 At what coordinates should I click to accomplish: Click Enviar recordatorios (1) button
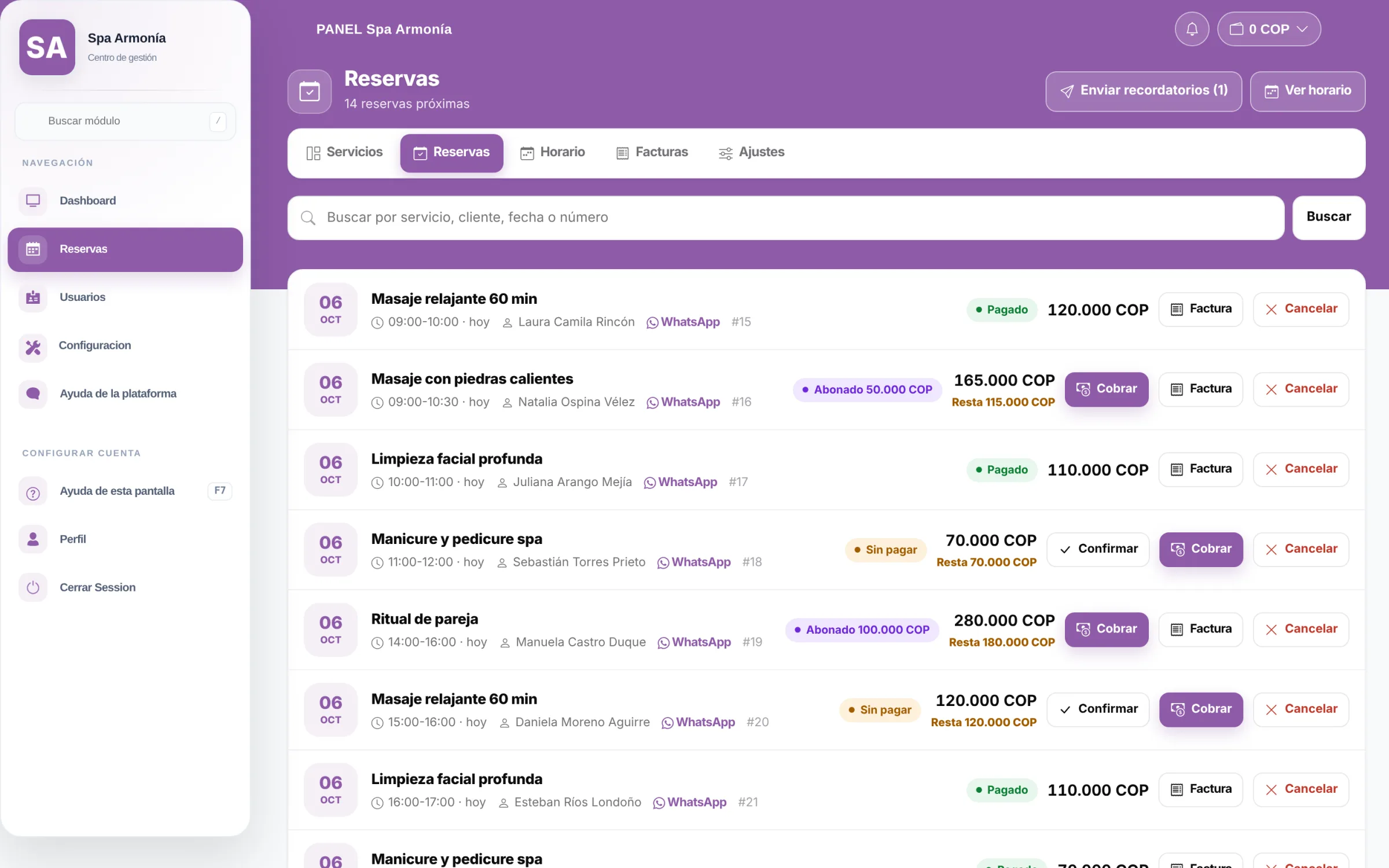tap(1144, 91)
